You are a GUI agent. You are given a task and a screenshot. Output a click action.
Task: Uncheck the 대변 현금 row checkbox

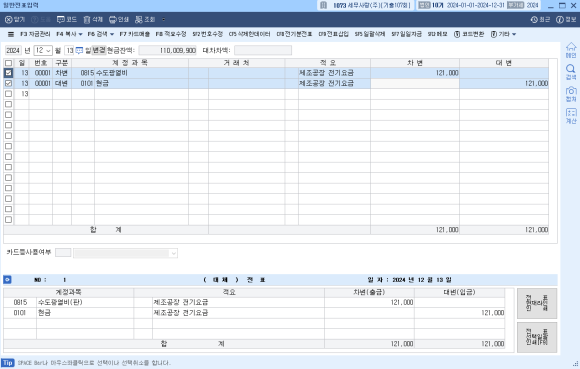coord(9,84)
